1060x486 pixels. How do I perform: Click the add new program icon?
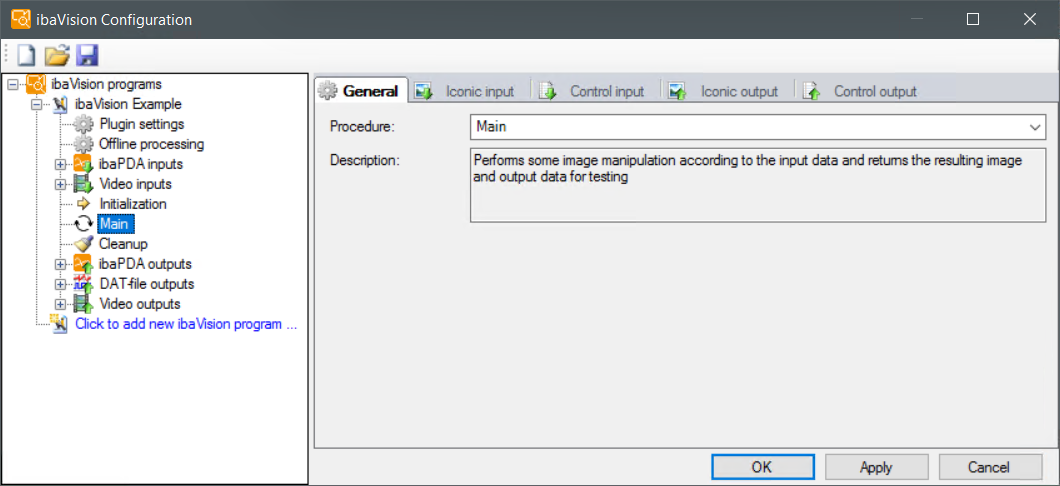[58, 323]
